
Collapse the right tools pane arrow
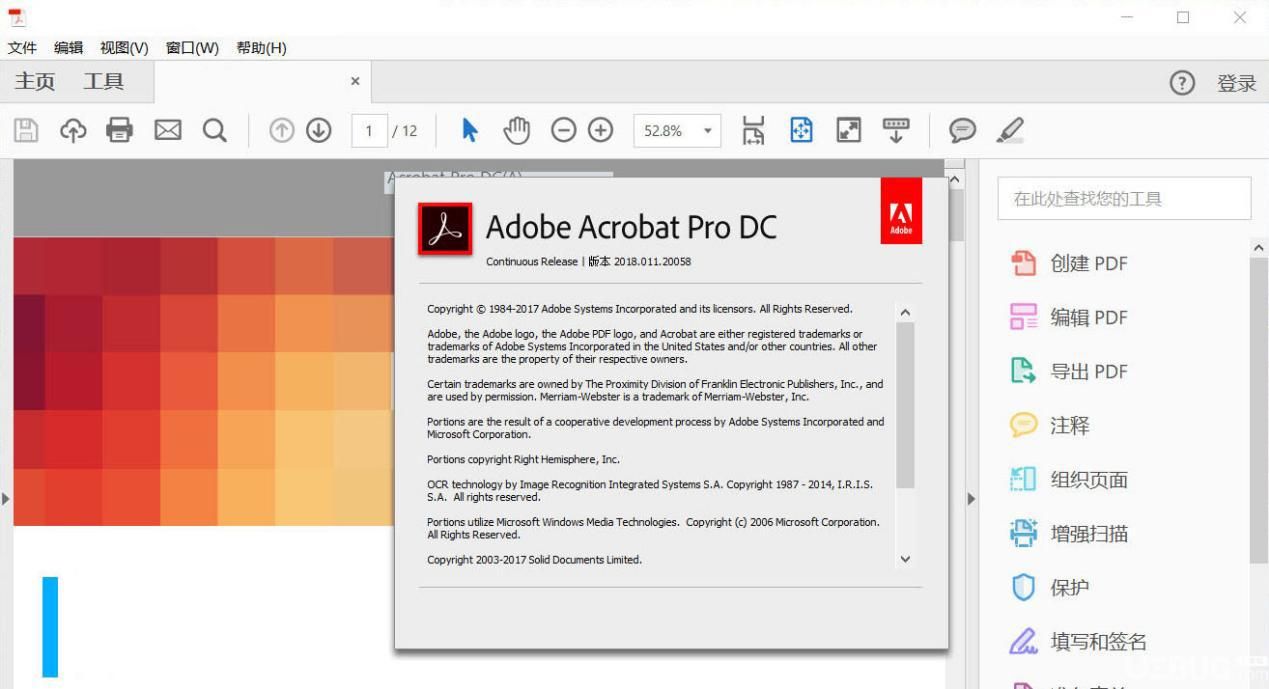pos(970,497)
